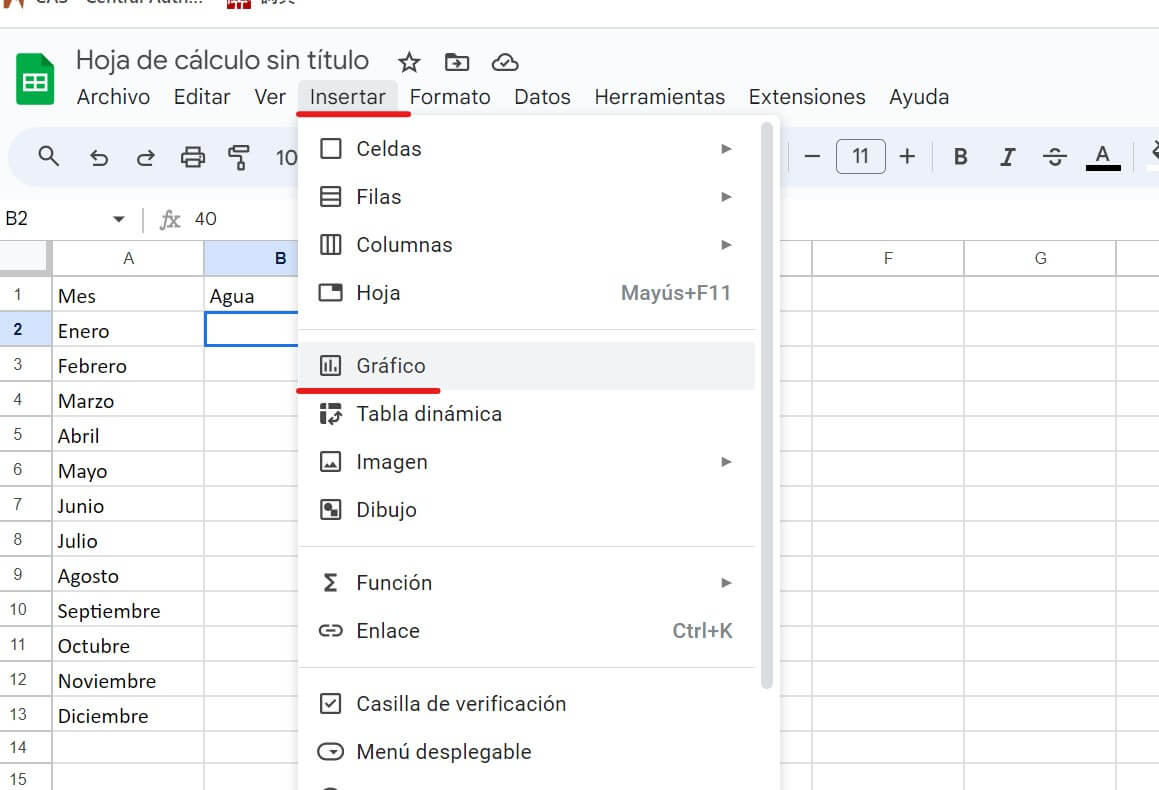The image size is (1159, 790).
Task: Apply strikethrough to the selection
Action: 1054,157
